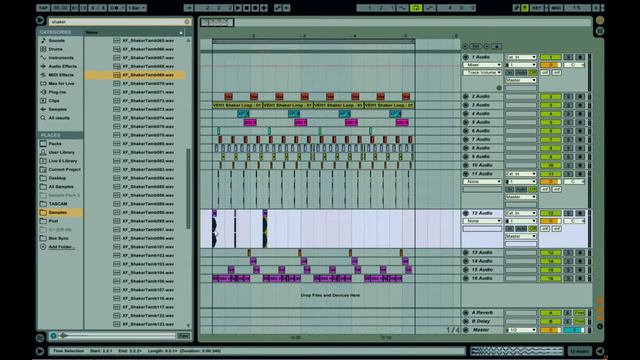The height and width of the screenshot is (360, 640).
Task: Click the TAP tempo button
Action: 43,8
